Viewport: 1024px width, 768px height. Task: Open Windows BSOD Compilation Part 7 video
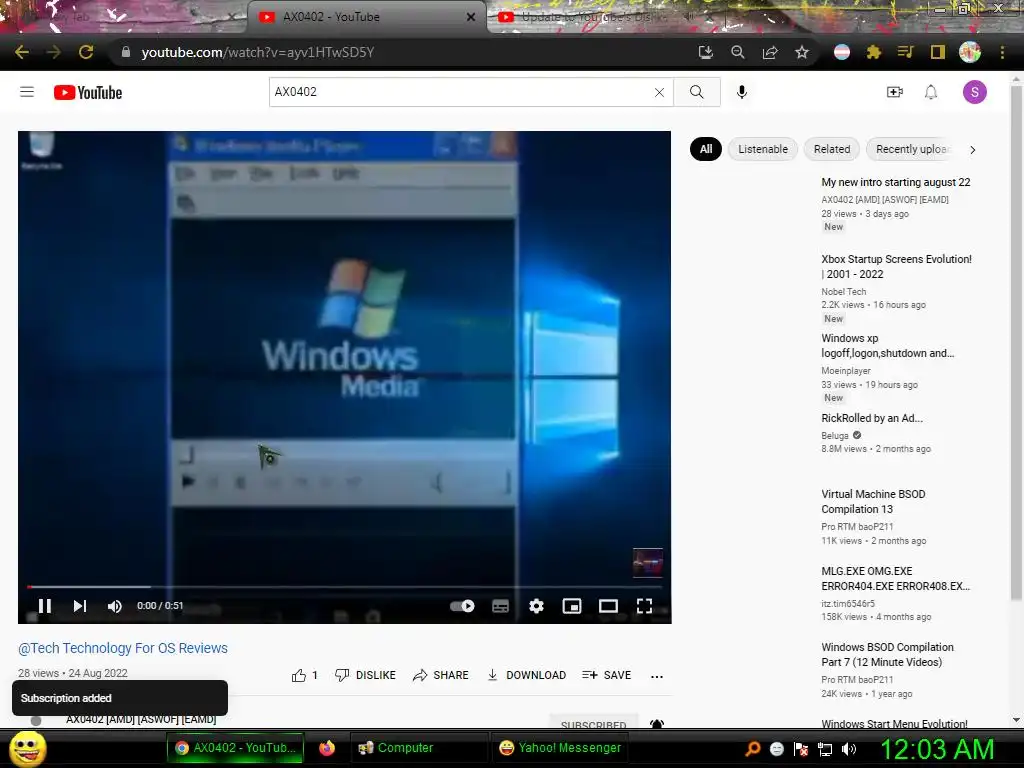[x=888, y=654]
